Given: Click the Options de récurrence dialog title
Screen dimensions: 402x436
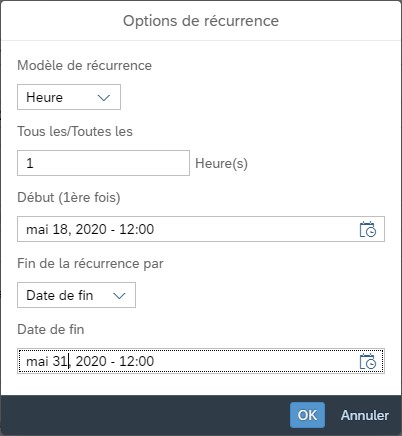Looking at the screenshot, I should (x=201, y=21).
